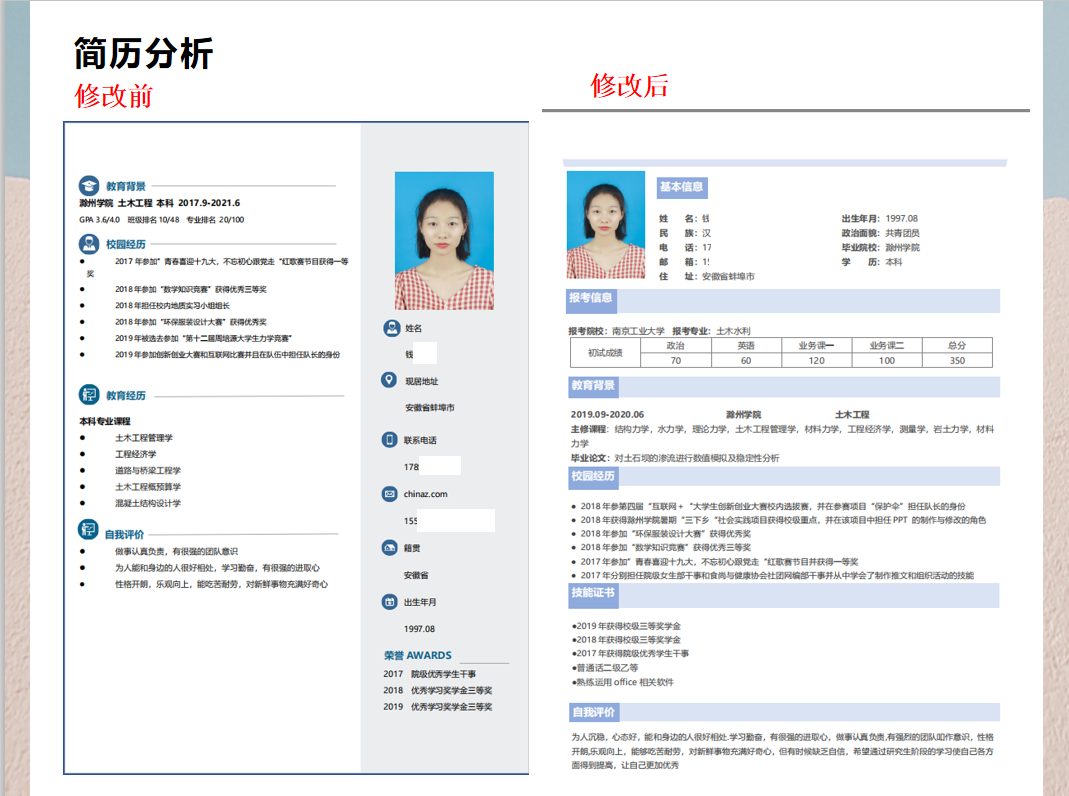Click the 报考信息 section banner

tap(783, 300)
